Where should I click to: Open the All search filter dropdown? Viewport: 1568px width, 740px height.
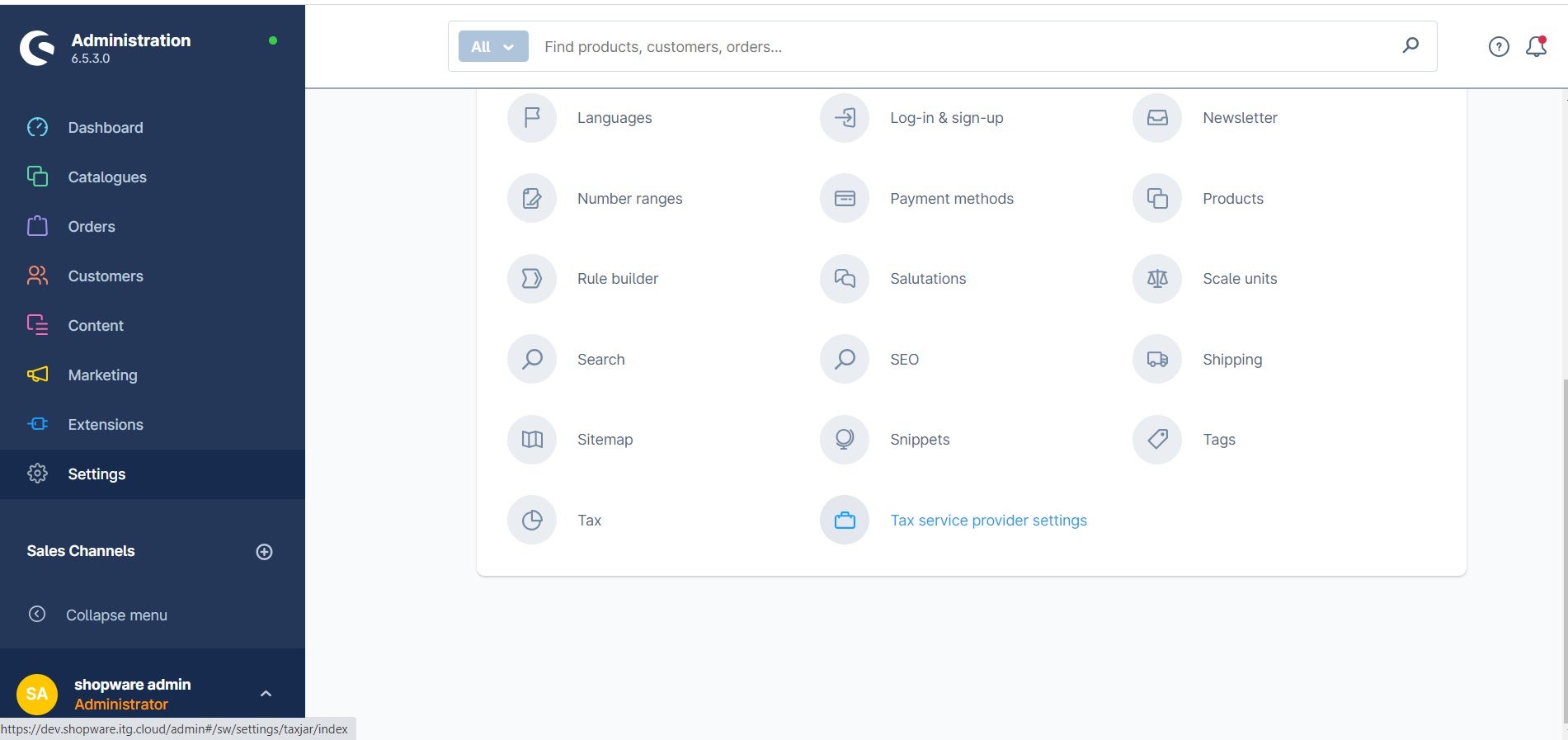coord(493,47)
